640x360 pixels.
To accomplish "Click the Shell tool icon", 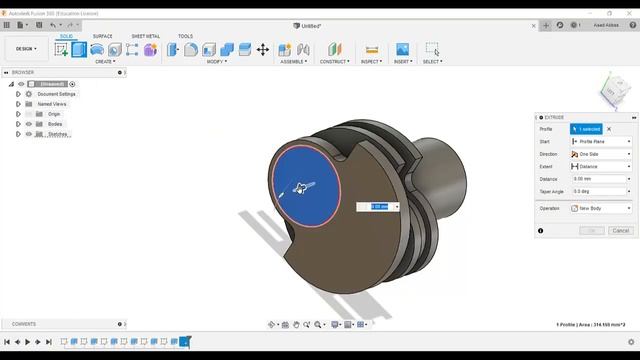I will (209, 50).
